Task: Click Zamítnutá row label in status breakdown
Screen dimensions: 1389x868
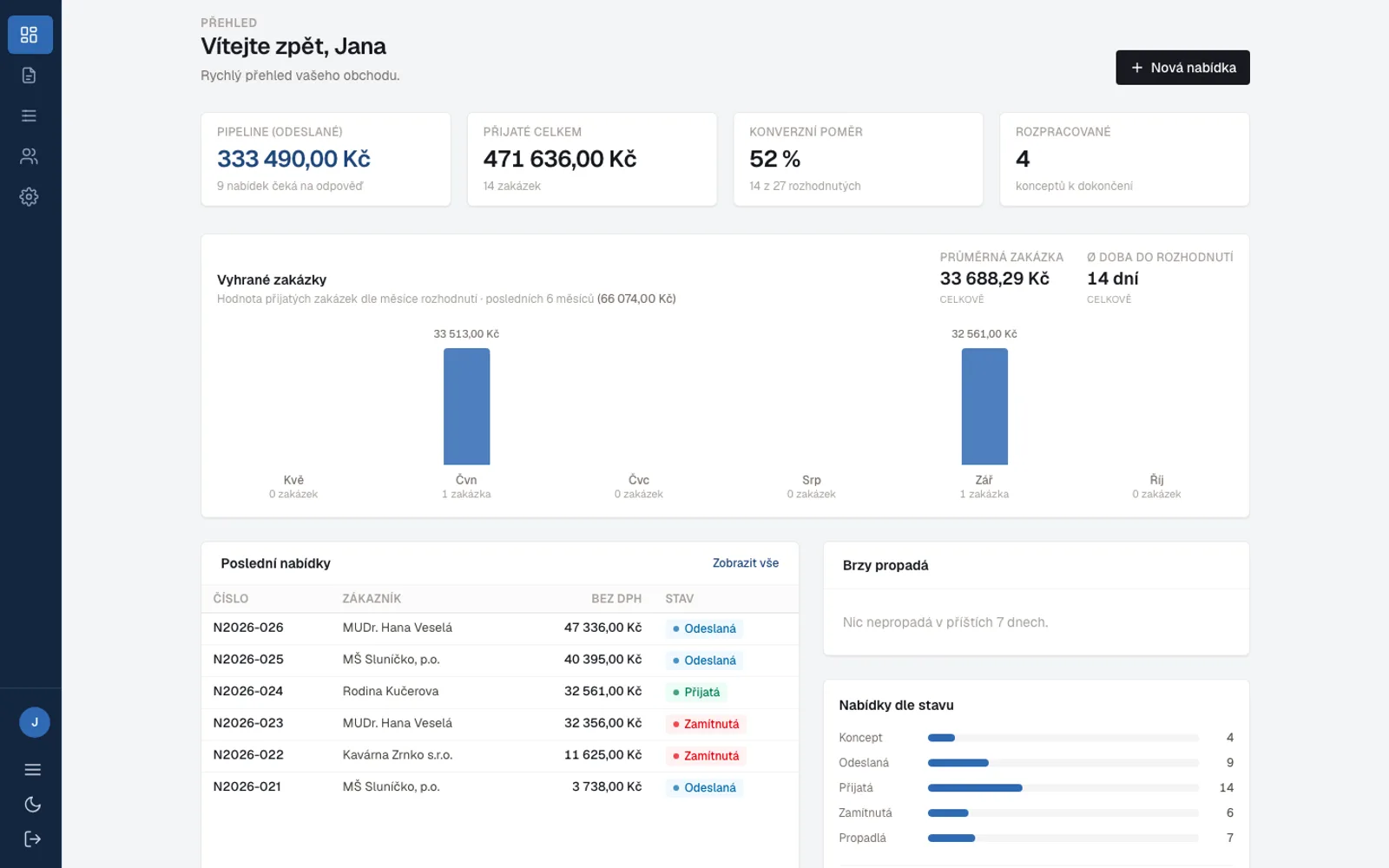Action: (866, 813)
